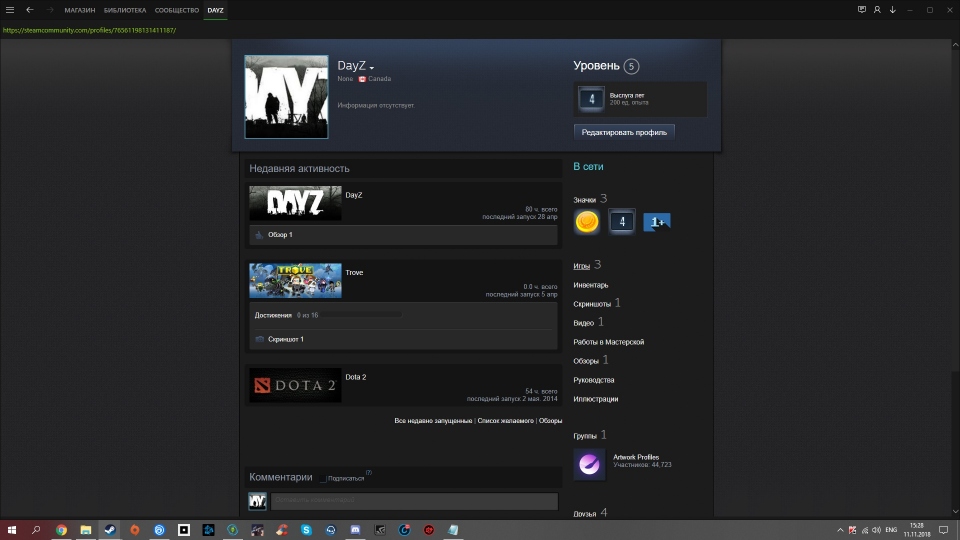Click the large DayZ profile avatar
Image resolution: width=960 pixels, height=540 pixels.
[x=287, y=97]
